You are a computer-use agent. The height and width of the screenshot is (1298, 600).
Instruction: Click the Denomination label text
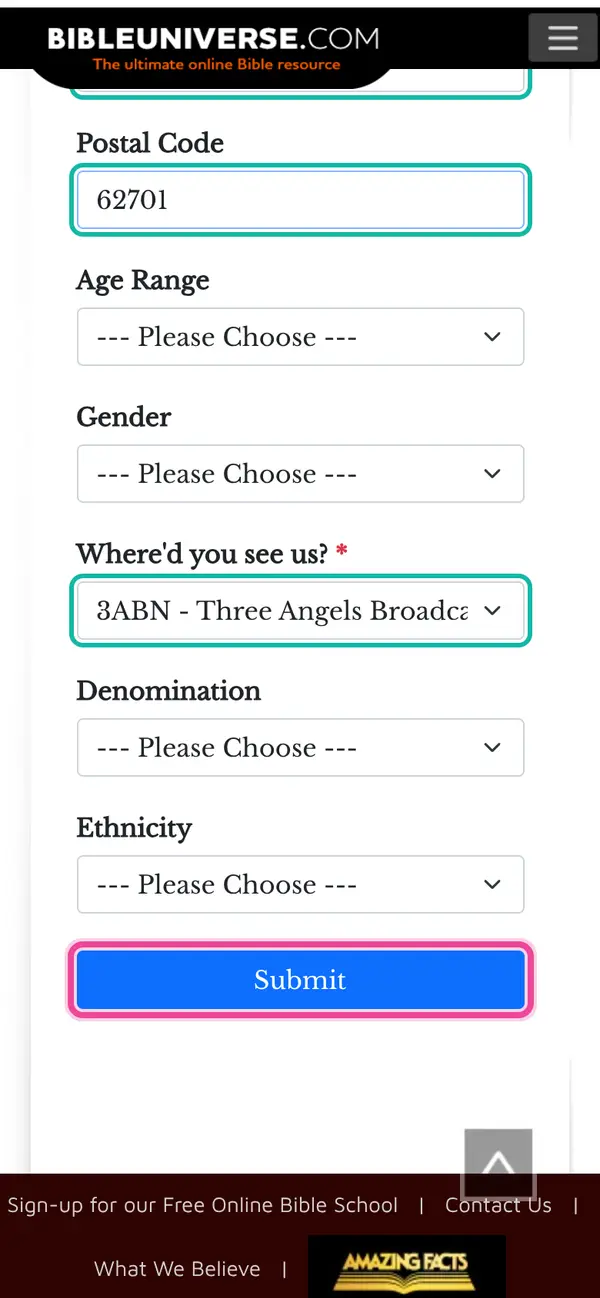pos(169,691)
